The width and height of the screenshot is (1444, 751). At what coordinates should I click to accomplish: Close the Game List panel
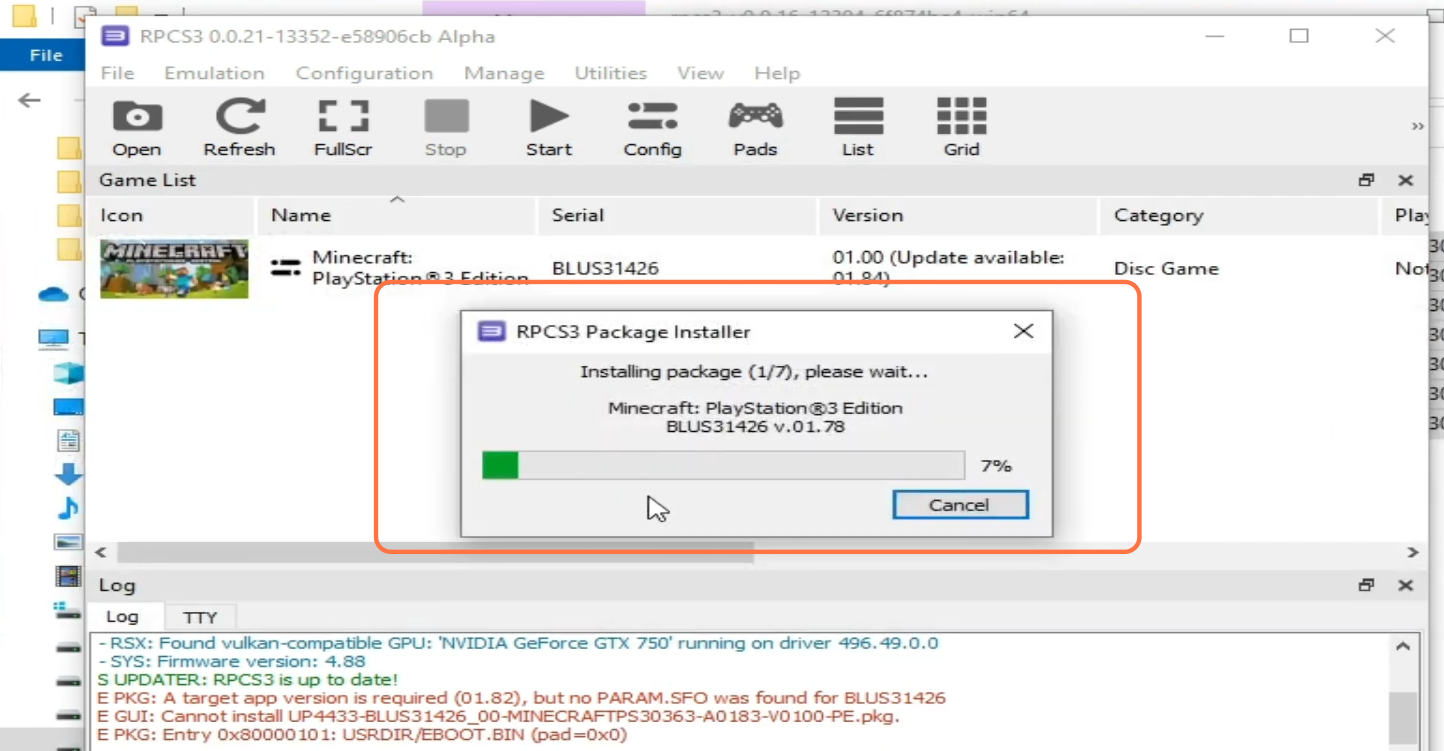pos(1405,180)
